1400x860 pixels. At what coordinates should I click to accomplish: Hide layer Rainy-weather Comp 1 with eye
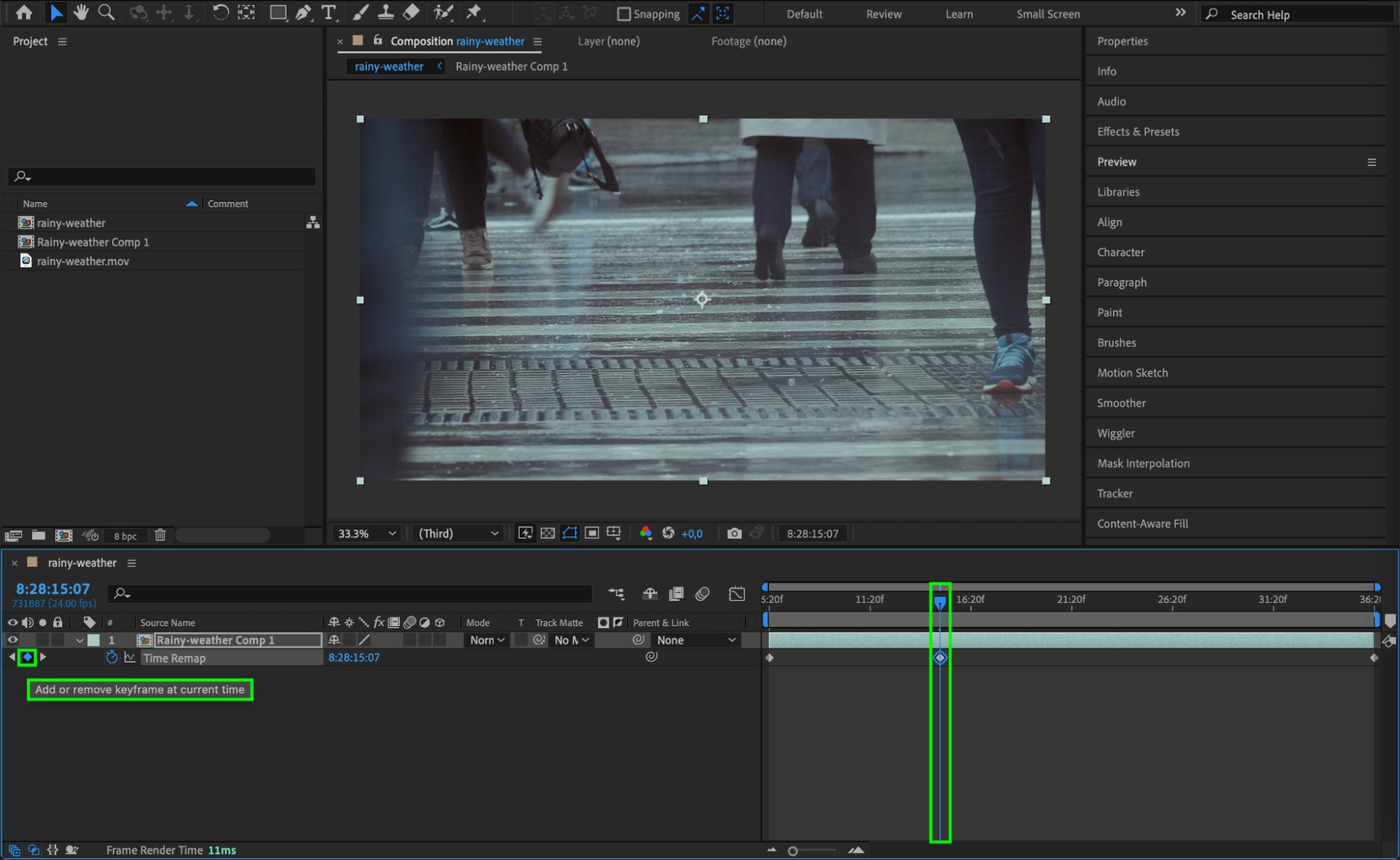[13, 639]
